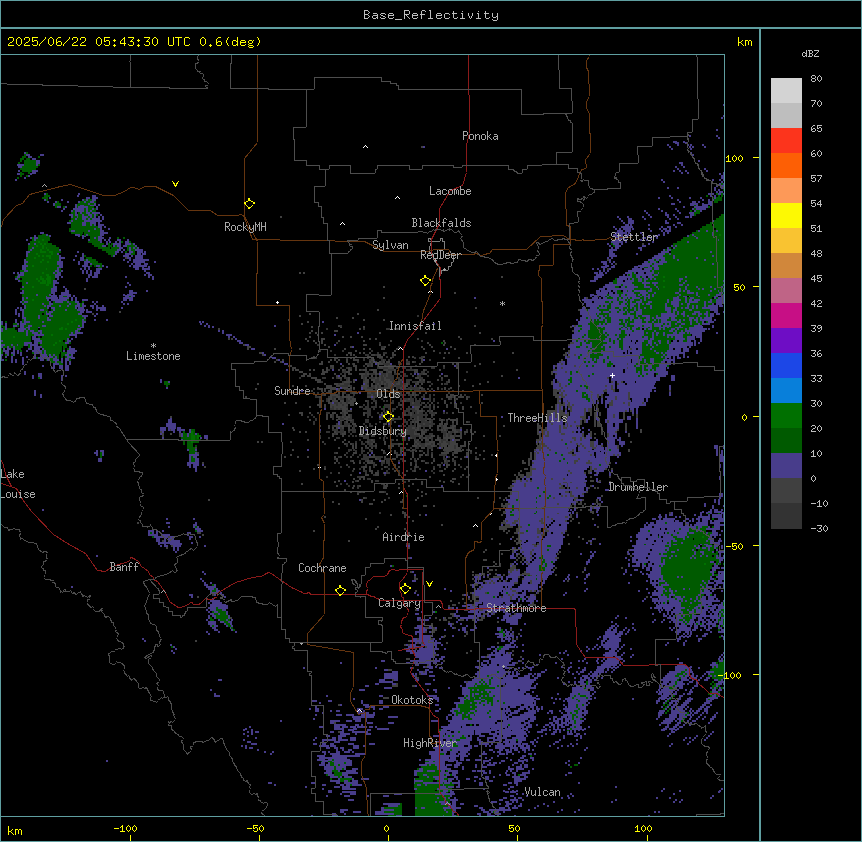Click the Banff label
The width and height of the screenshot is (862, 842).
click(x=124, y=567)
